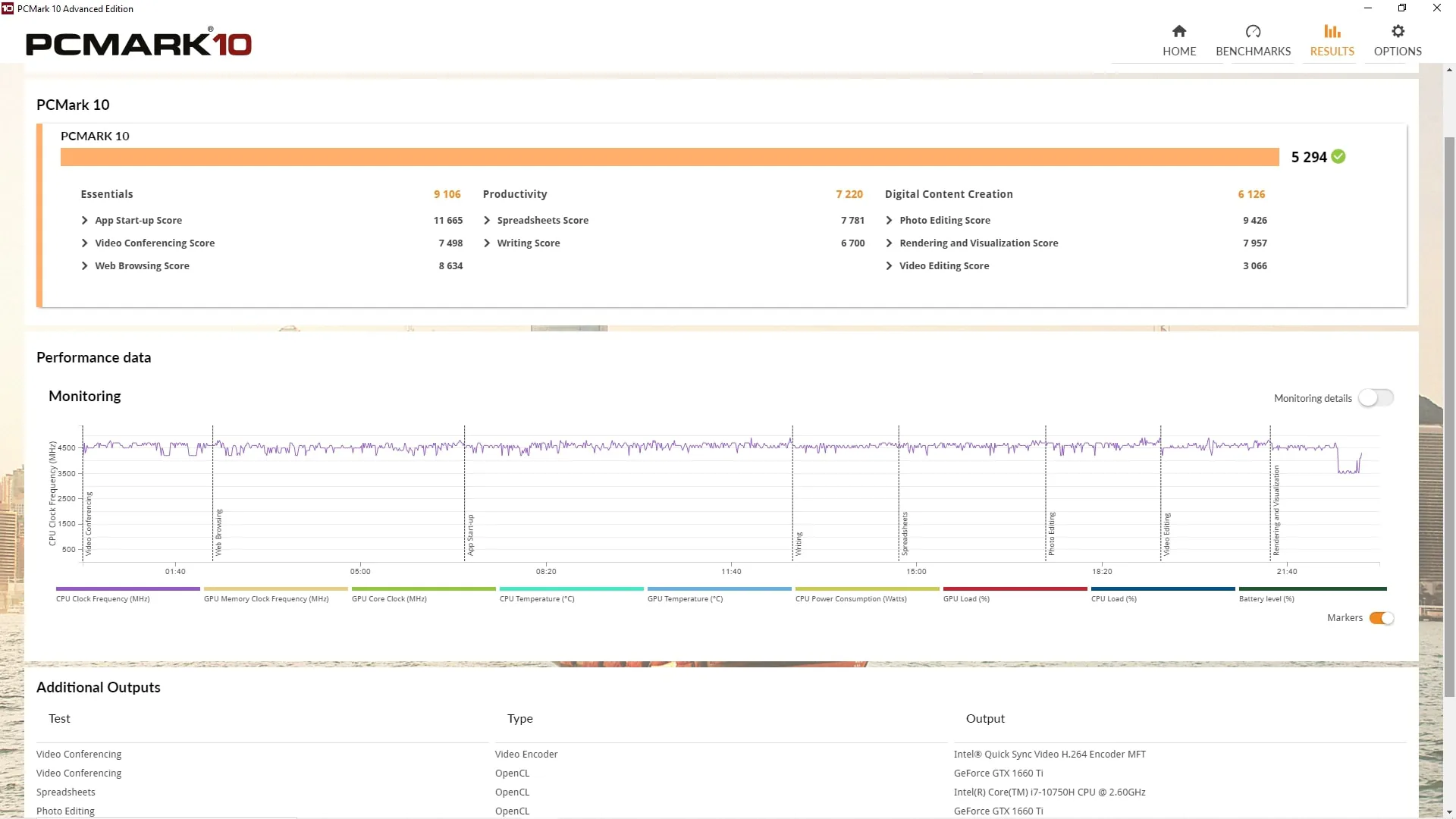Click the orange PCMARK 10 score bar
This screenshot has width=1456, height=819.
pos(670,157)
